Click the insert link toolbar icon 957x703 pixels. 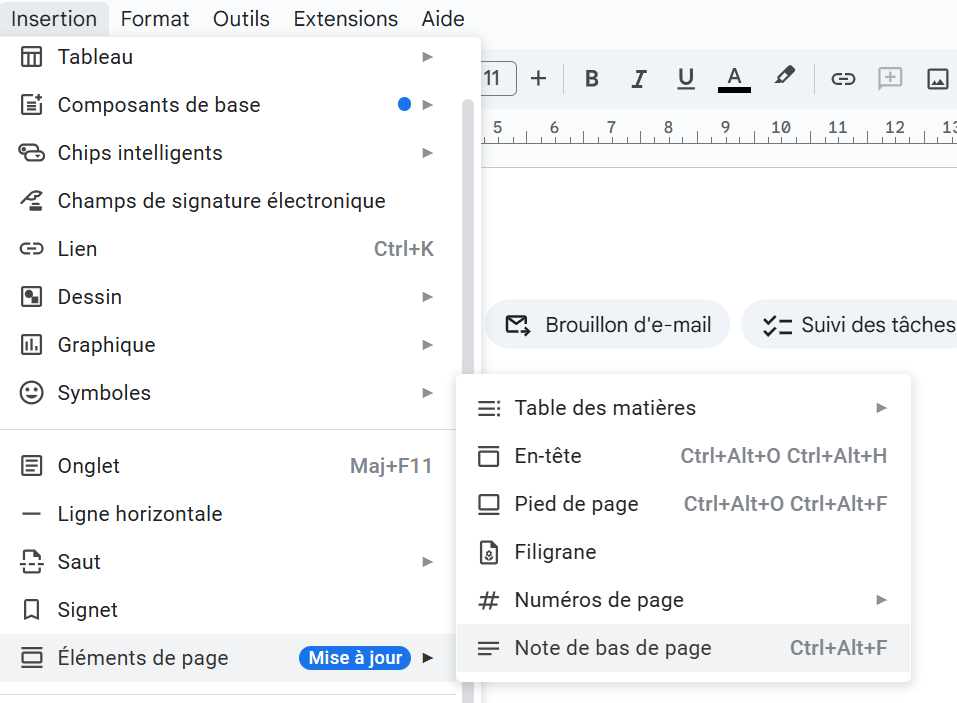(843, 78)
